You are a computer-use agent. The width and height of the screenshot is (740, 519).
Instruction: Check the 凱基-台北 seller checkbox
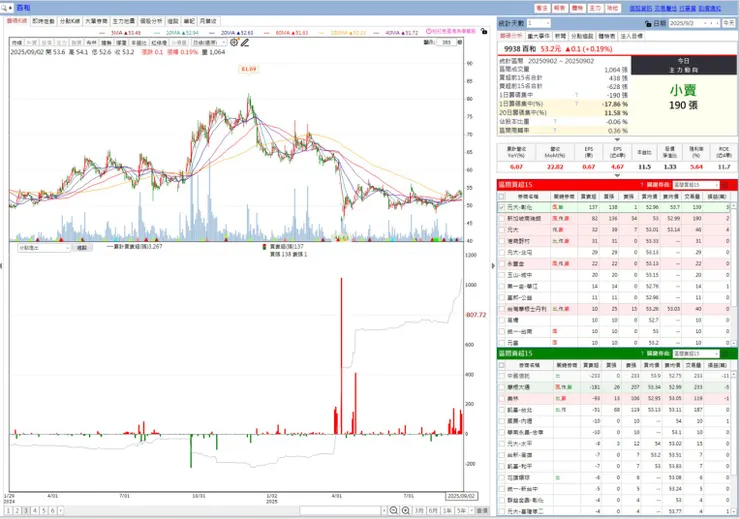(x=502, y=410)
